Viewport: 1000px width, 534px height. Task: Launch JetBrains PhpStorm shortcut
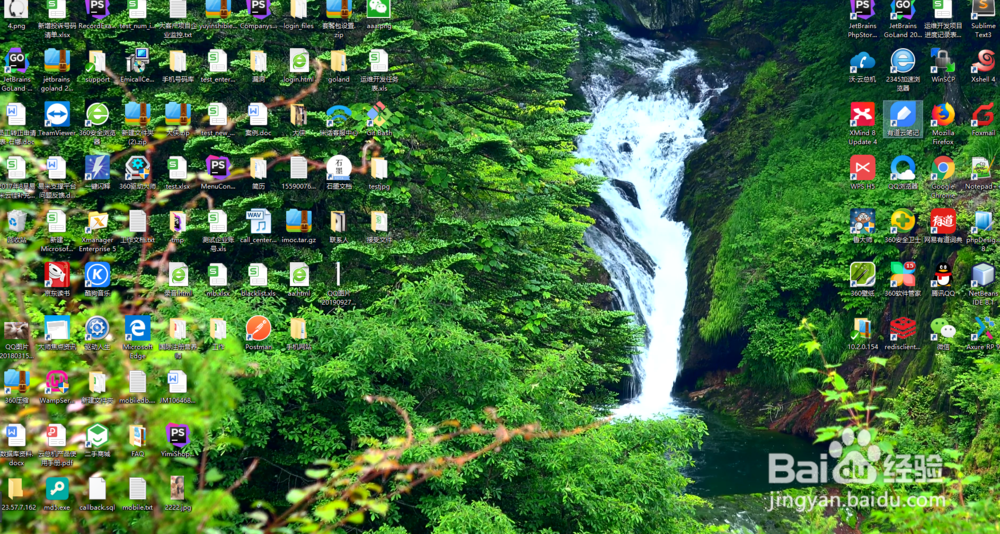[862, 8]
